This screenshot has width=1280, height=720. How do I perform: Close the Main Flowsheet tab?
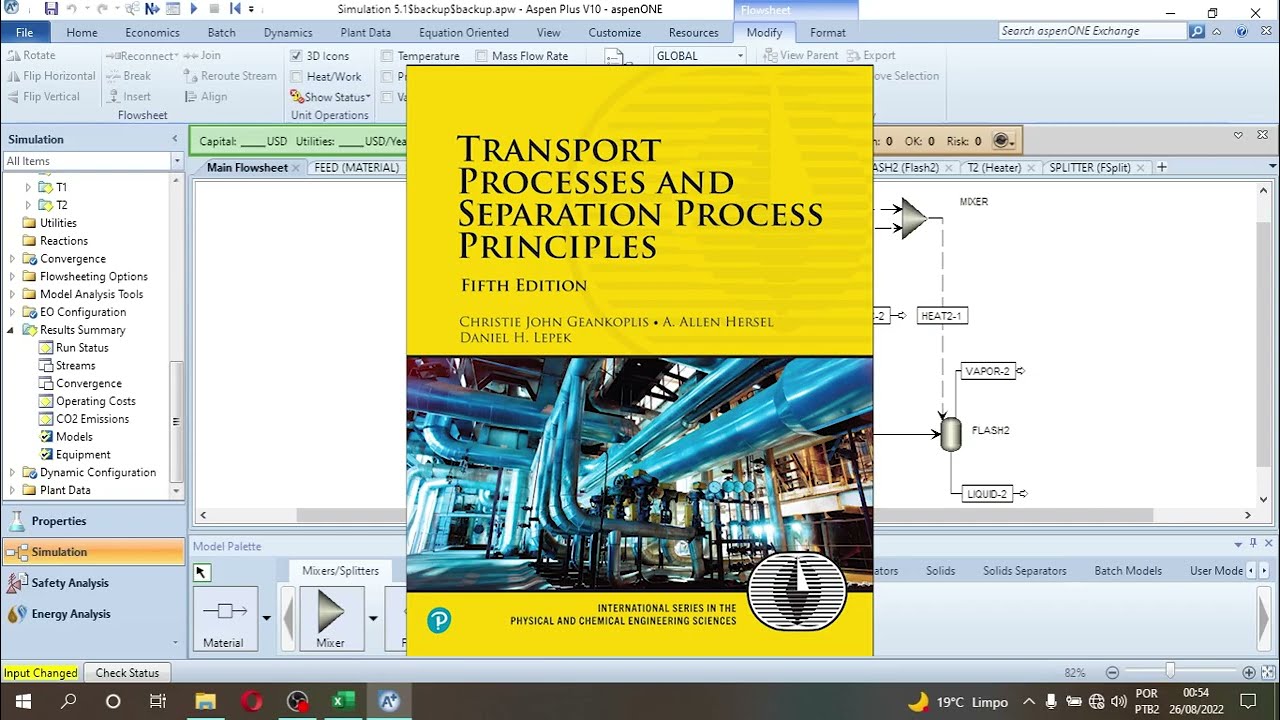click(x=296, y=168)
